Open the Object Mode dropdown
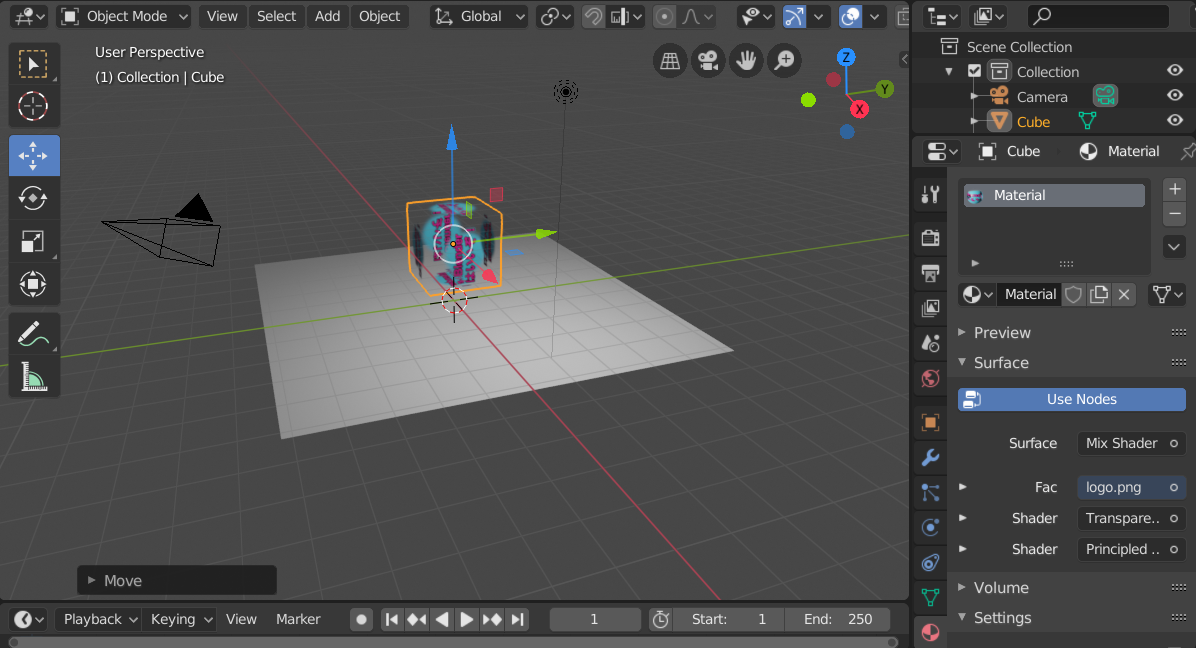The height and width of the screenshot is (648, 1196). [124, 16]
